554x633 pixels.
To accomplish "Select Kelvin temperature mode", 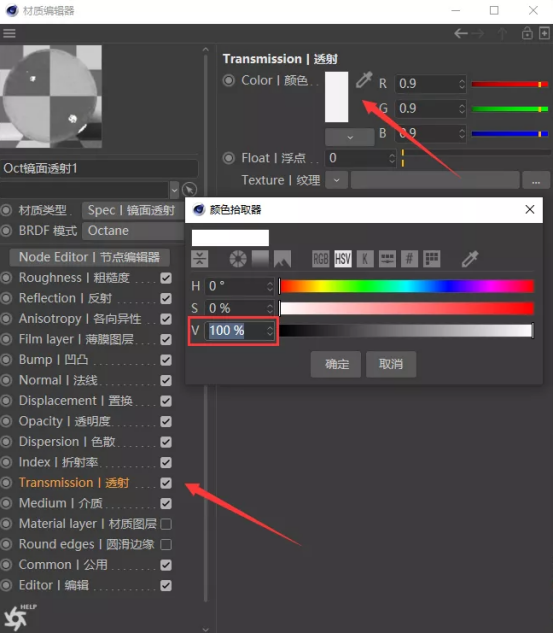I will pos(365,259).
